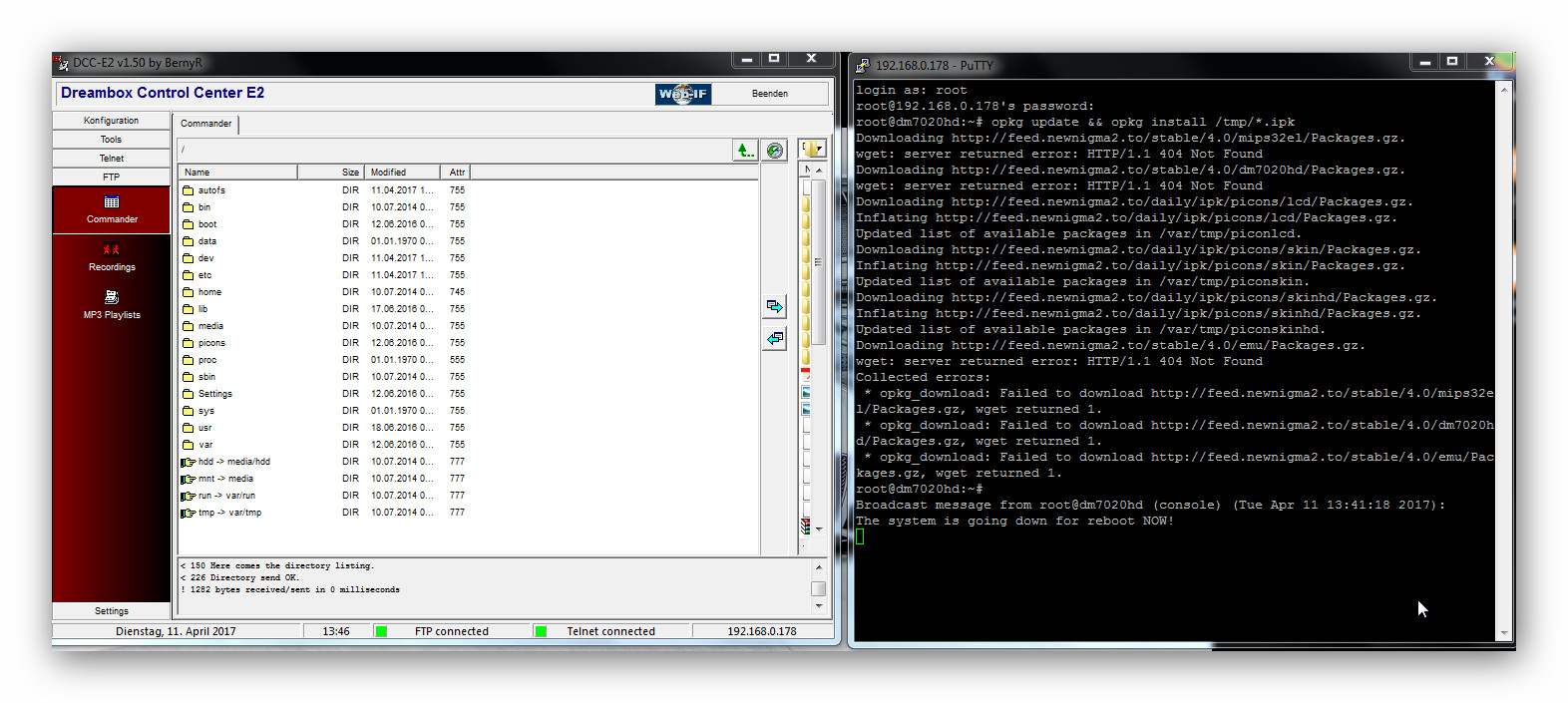Click the WebIF logo button
Viewport: 1568px width, 703px height.
point(683,94)
